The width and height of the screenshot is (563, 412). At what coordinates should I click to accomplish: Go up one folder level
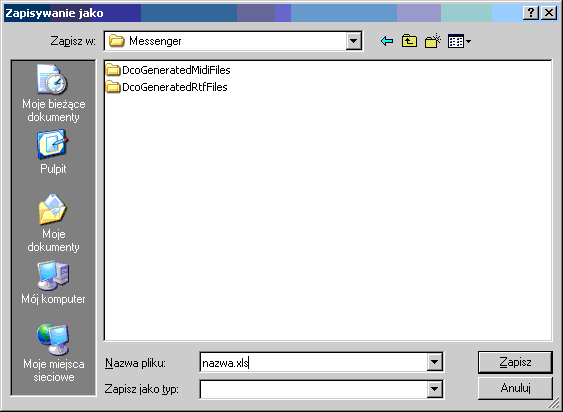[x=409, y=41]
